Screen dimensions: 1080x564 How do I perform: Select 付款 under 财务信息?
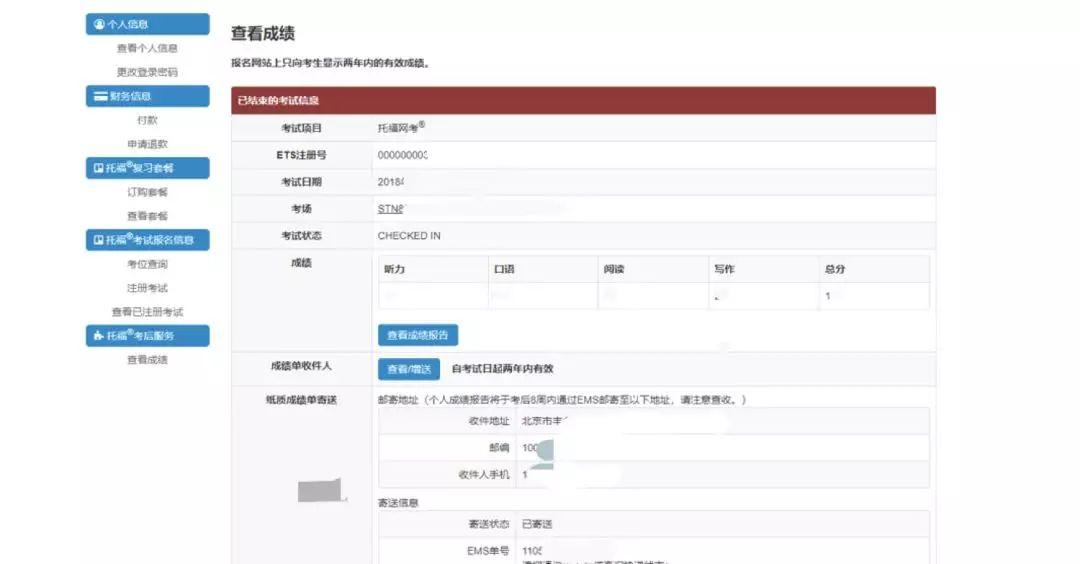pyautogui.click(x=147, y=120)
